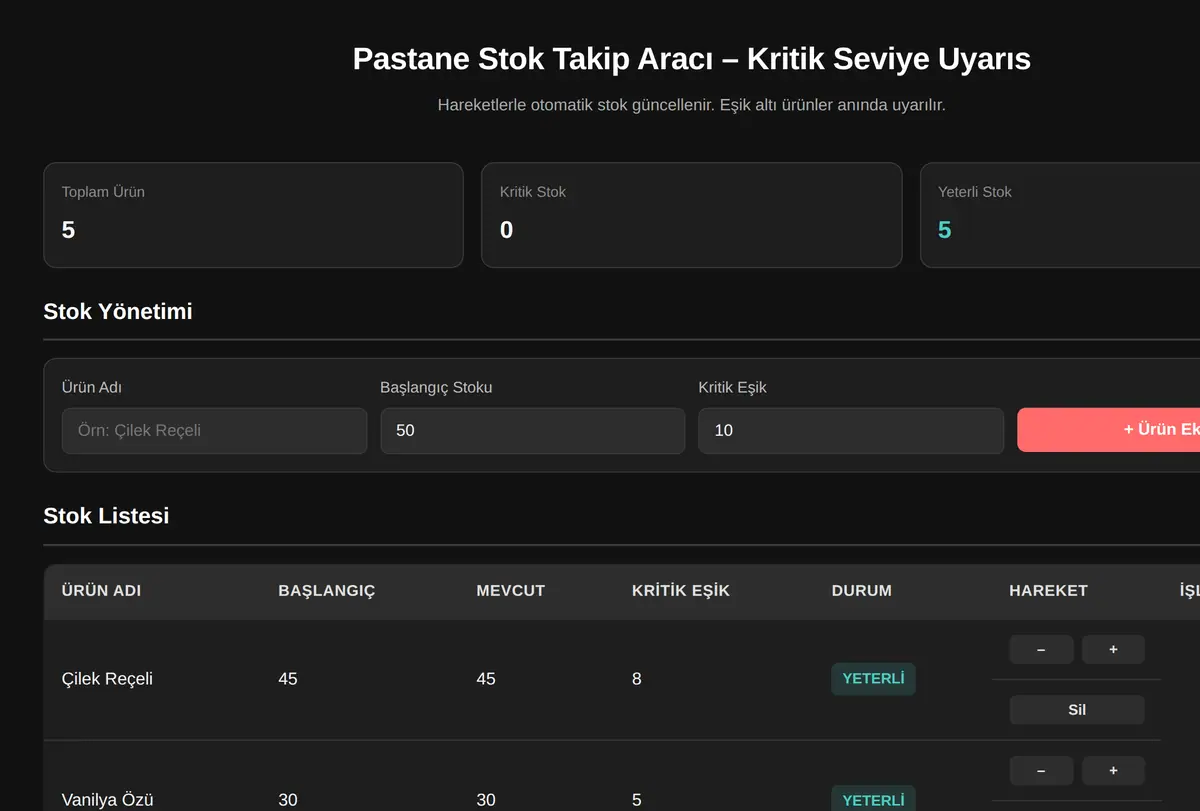Click the + Ürün Ekle button
Image resolution: width=1200 pixels, height=811 pixels.
point(1108,430)
